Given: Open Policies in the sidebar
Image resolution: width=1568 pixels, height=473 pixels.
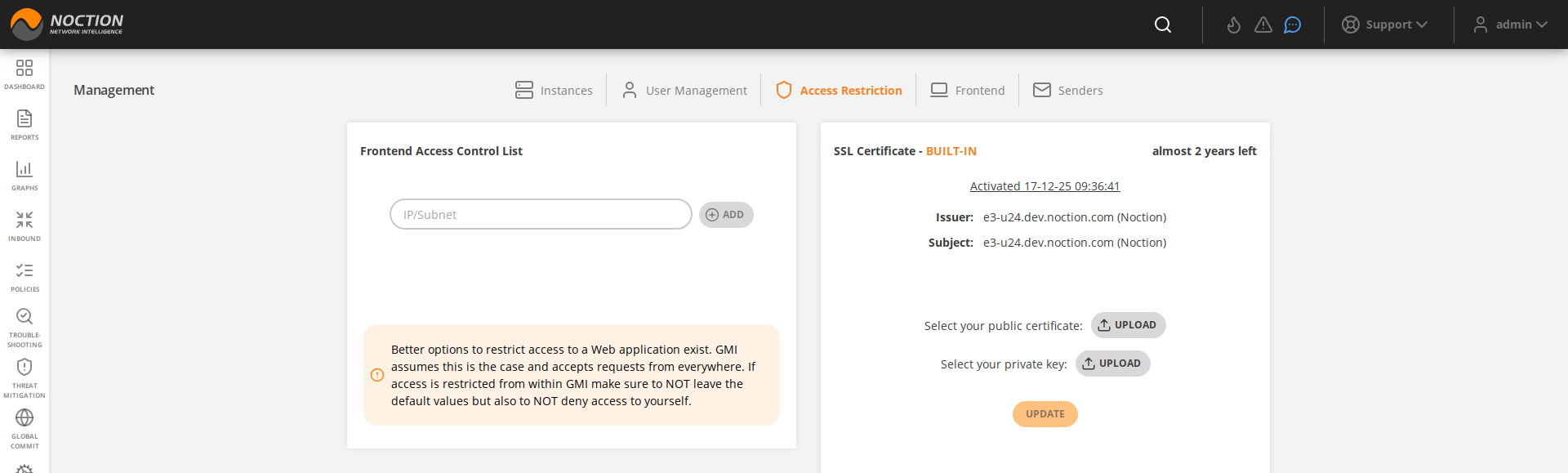Looking at the screenshot, I should [x=24, y=276].
